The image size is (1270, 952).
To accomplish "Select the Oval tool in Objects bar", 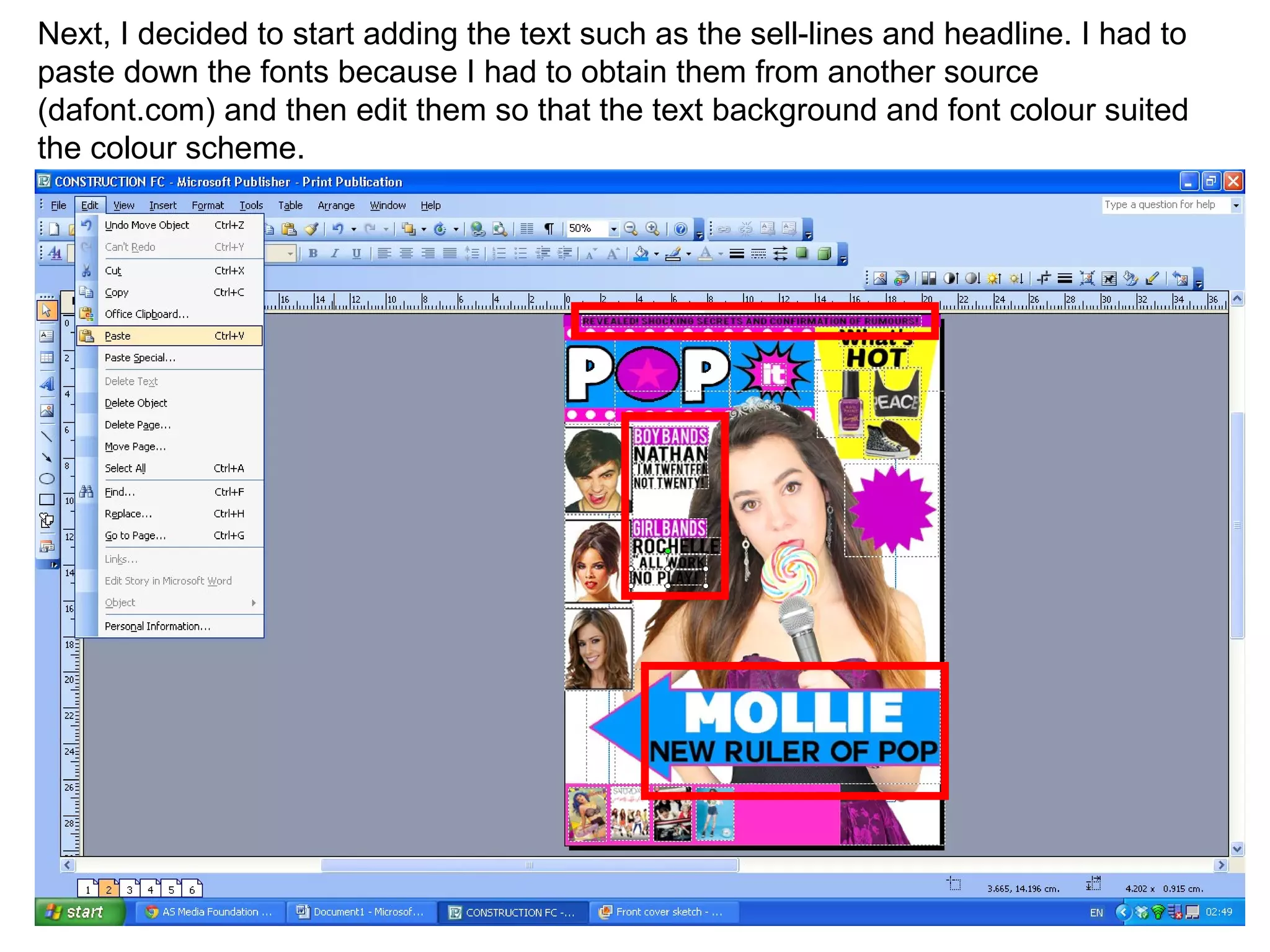I will [47, 478].
